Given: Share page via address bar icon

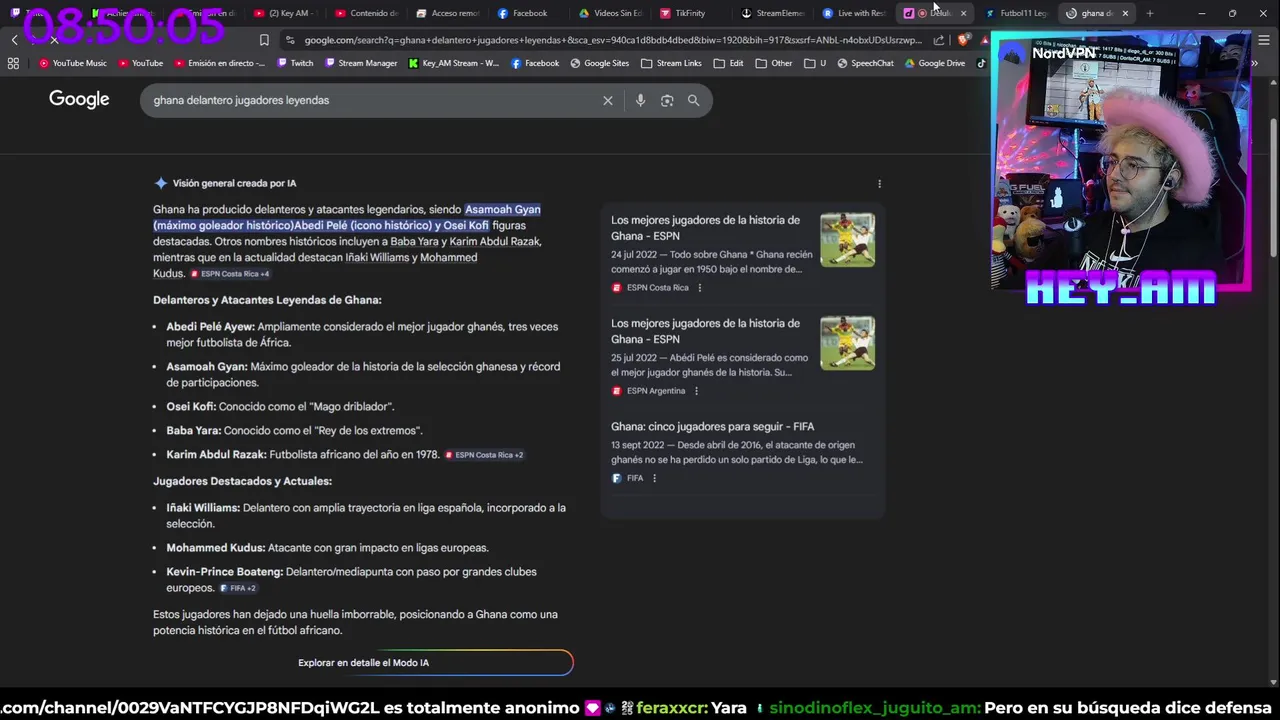Looking at the screenshot, I should tap(939, 40).
